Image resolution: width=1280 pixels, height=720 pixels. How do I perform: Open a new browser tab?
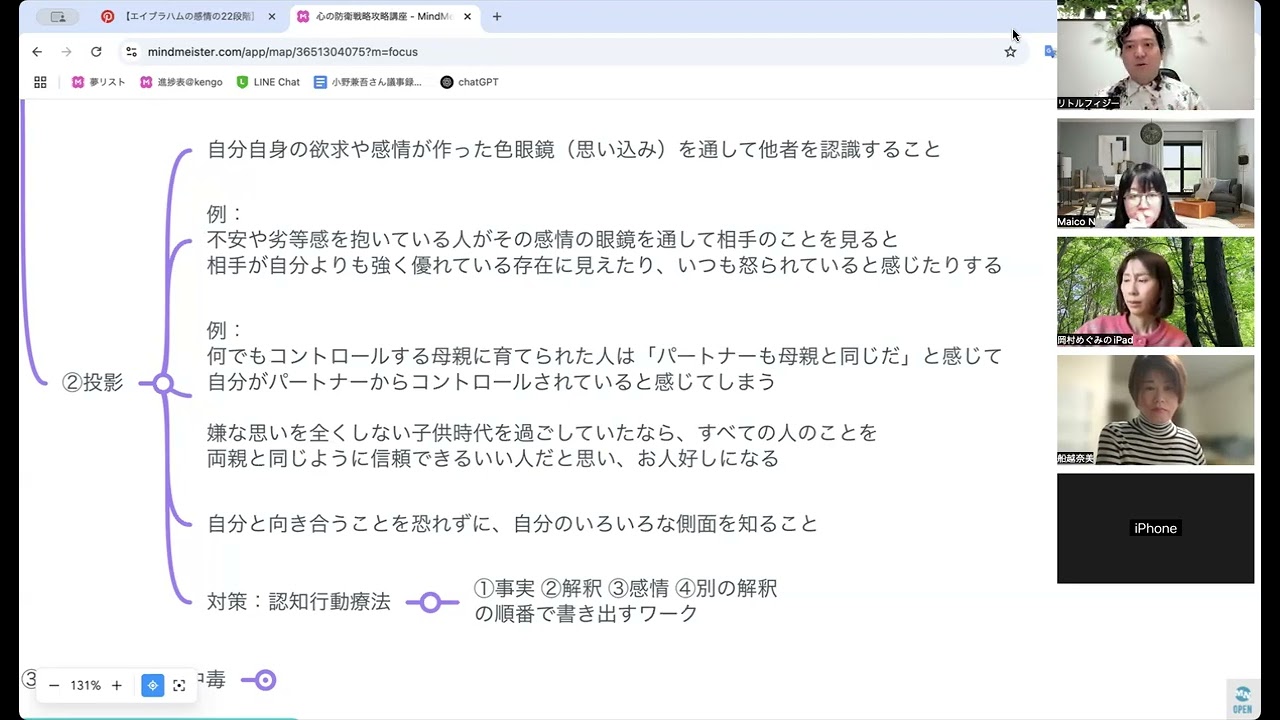coord(497,16)
